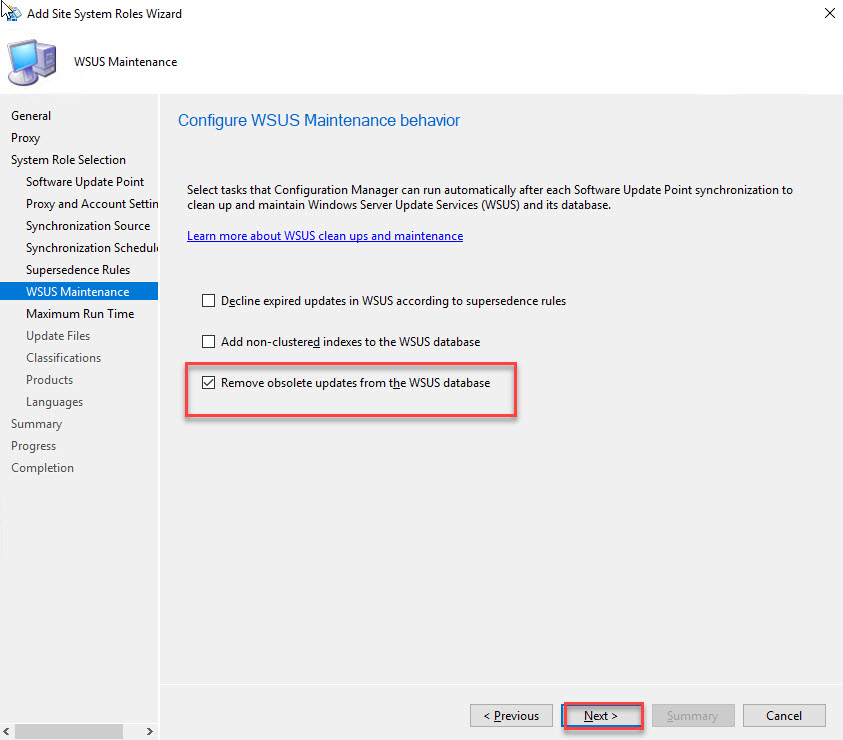Open the Proxy step in sidebar
This screenshot has height=740, width=843.
tap(26, 138)
